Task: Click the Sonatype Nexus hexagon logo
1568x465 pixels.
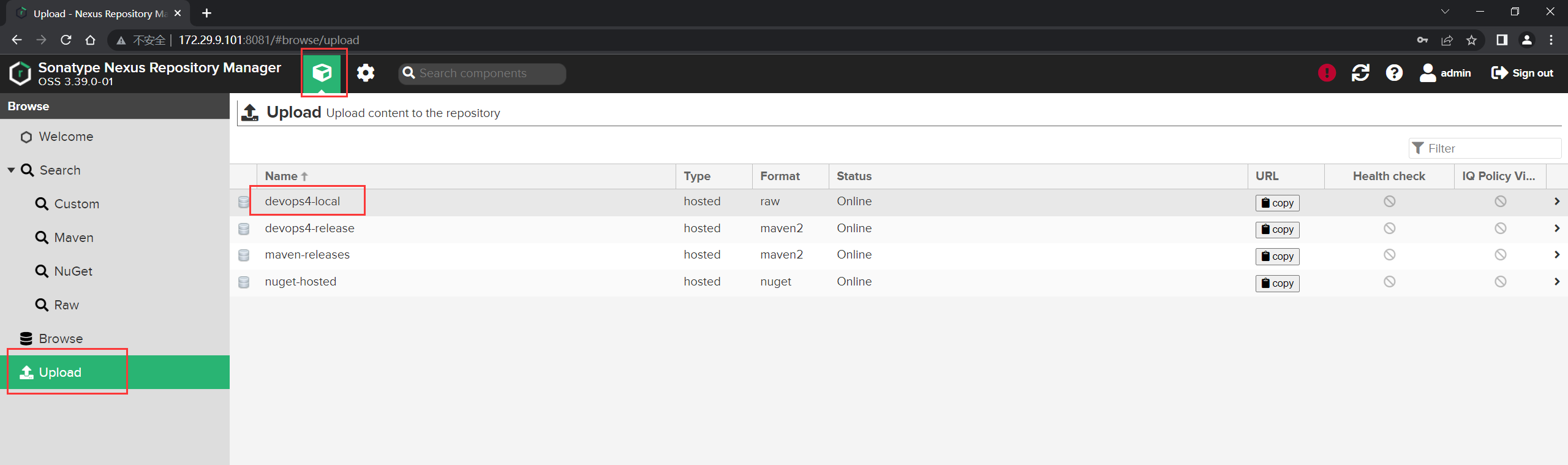Action: [x=20, y=74]
